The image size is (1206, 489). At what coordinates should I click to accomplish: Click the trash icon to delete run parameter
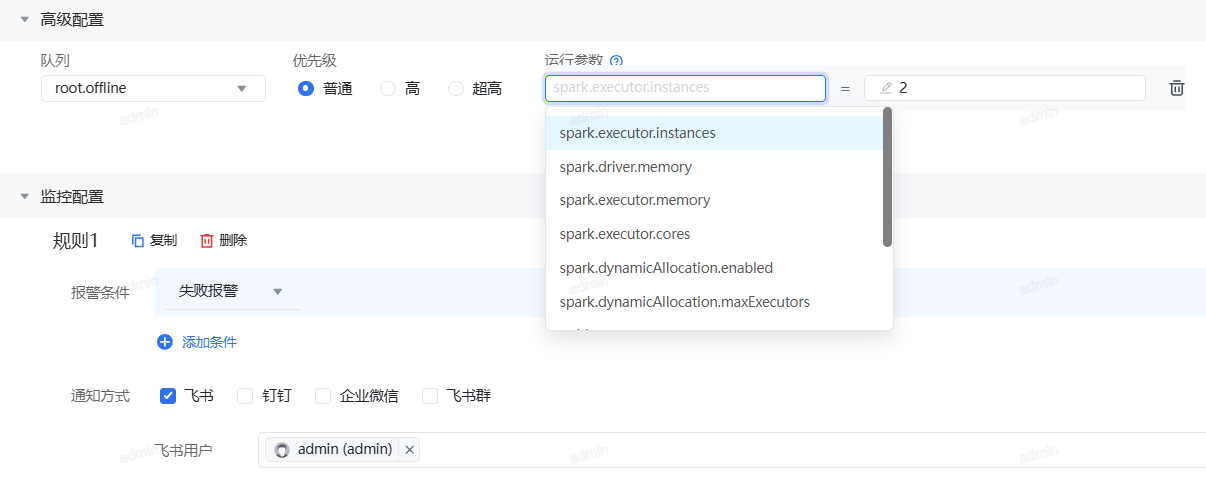pyautogui.click(x=1177, y=88)
